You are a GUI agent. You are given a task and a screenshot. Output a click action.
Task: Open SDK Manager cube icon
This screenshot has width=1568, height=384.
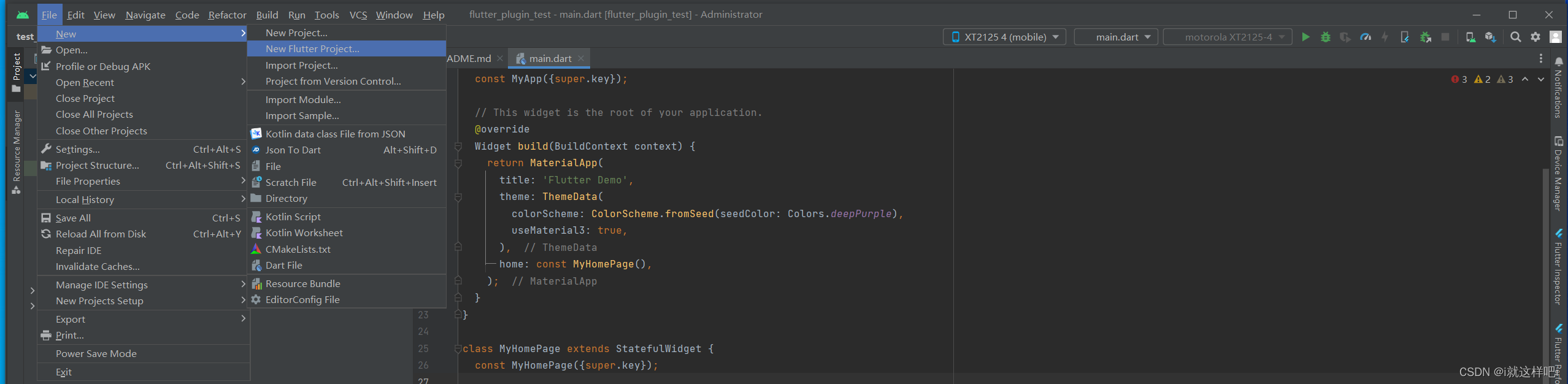coord(1491,37)
